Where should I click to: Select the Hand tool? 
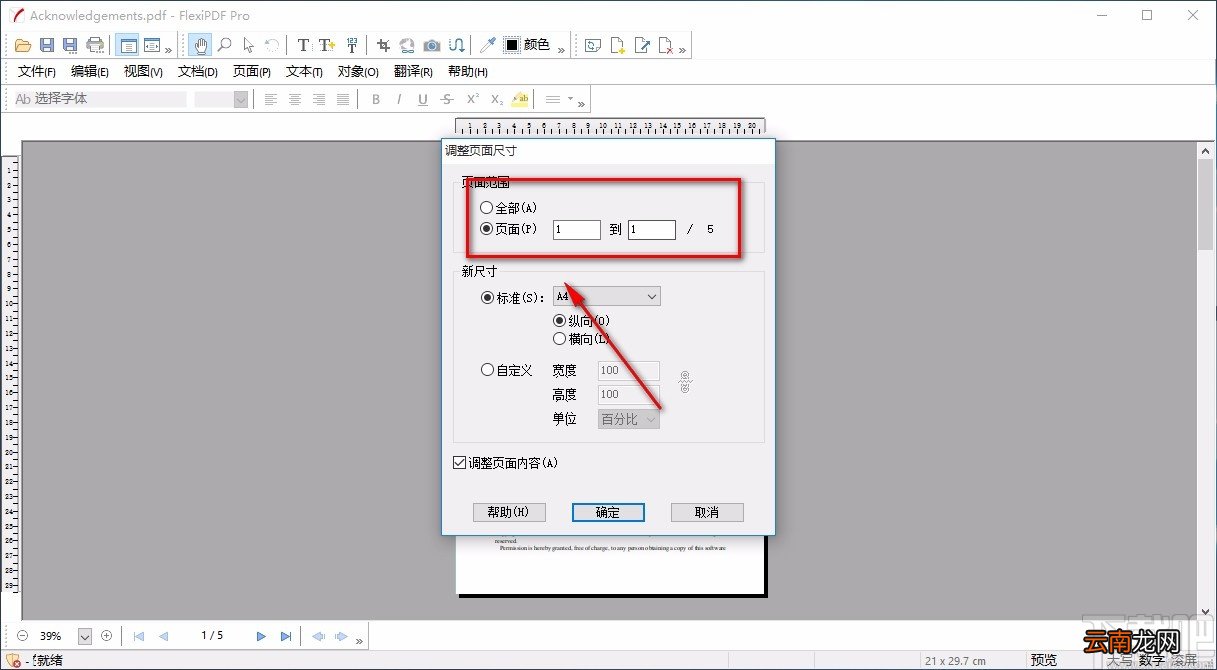[x=200, y=45]
